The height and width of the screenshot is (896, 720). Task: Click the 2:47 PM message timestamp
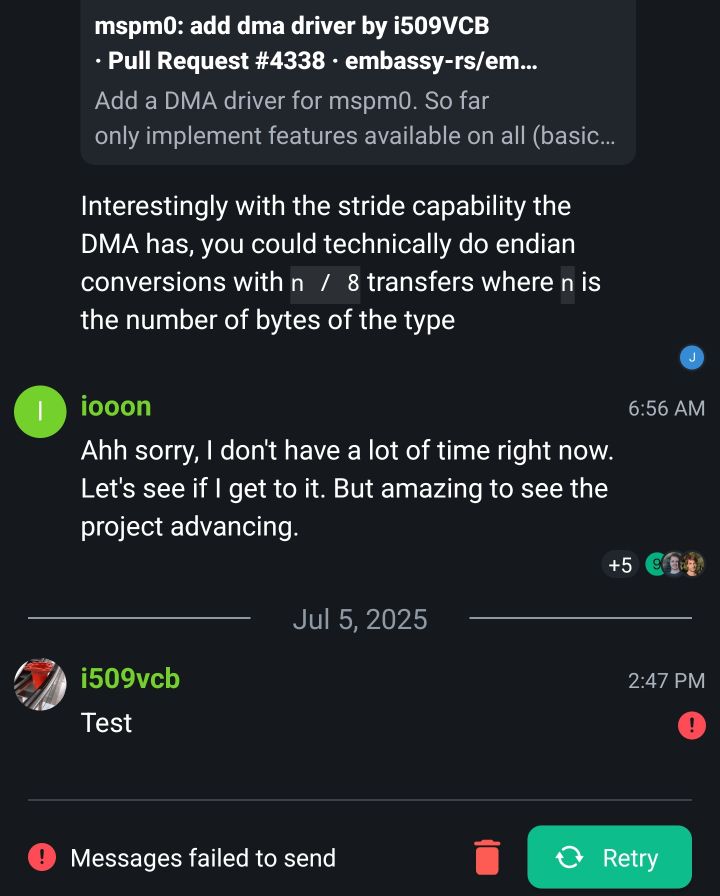pos(666,681)
